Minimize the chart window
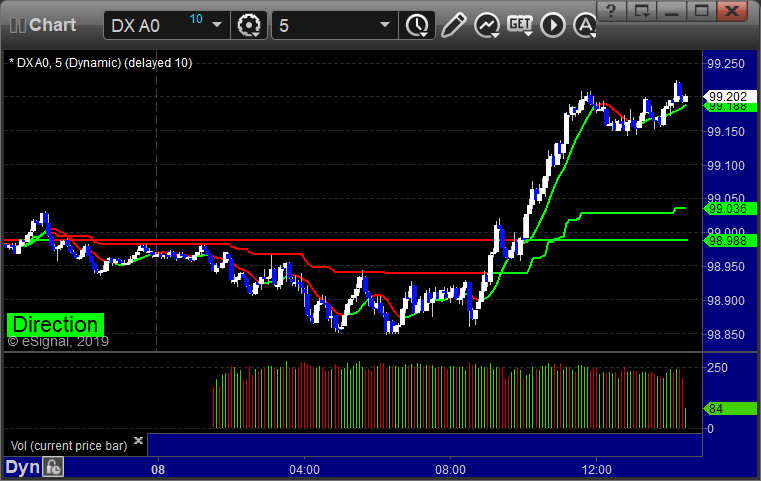 coord(671,11)
